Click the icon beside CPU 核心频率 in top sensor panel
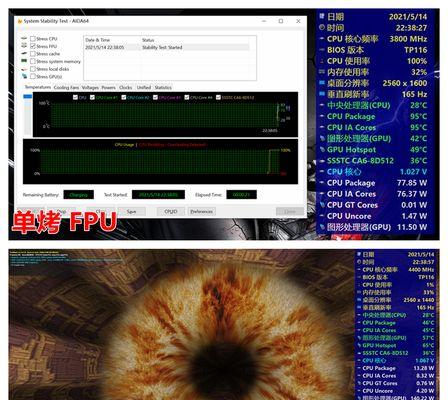This screenshot has height=400, width=448. pyautogui.click(x=322, y=39)
